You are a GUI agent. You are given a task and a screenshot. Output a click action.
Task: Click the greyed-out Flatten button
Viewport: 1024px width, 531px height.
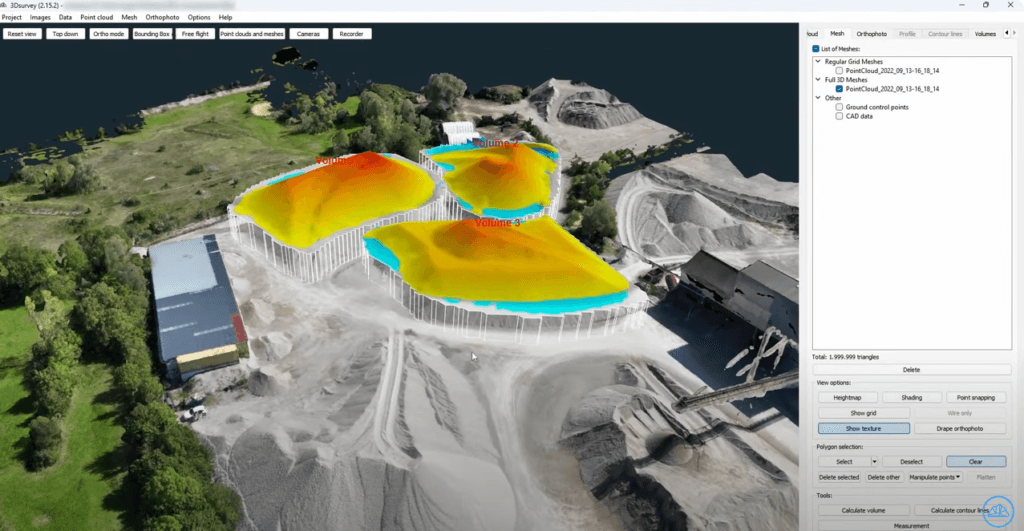(x=985, y=477)
